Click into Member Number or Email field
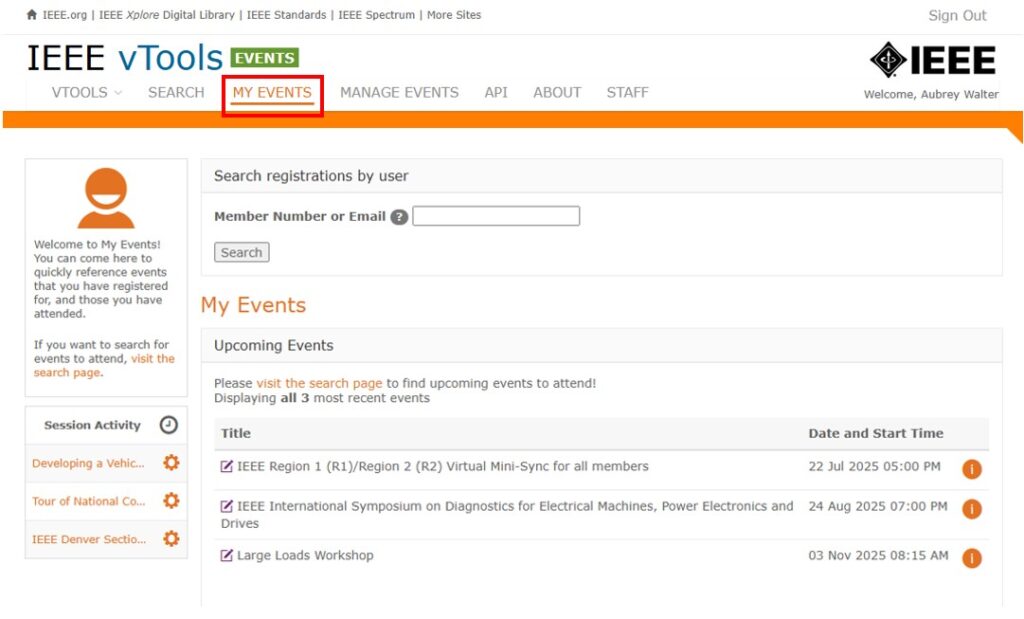The height and width of the screenshot is (619, 1024). pyautogui.click(x=496, y=216)
